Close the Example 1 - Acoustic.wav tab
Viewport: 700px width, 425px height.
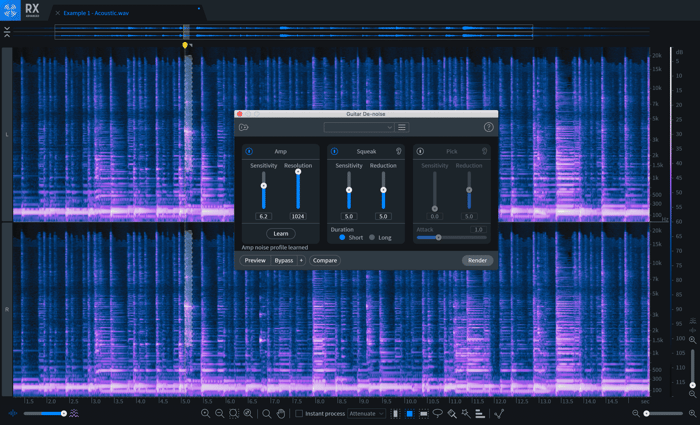point(58,13)
